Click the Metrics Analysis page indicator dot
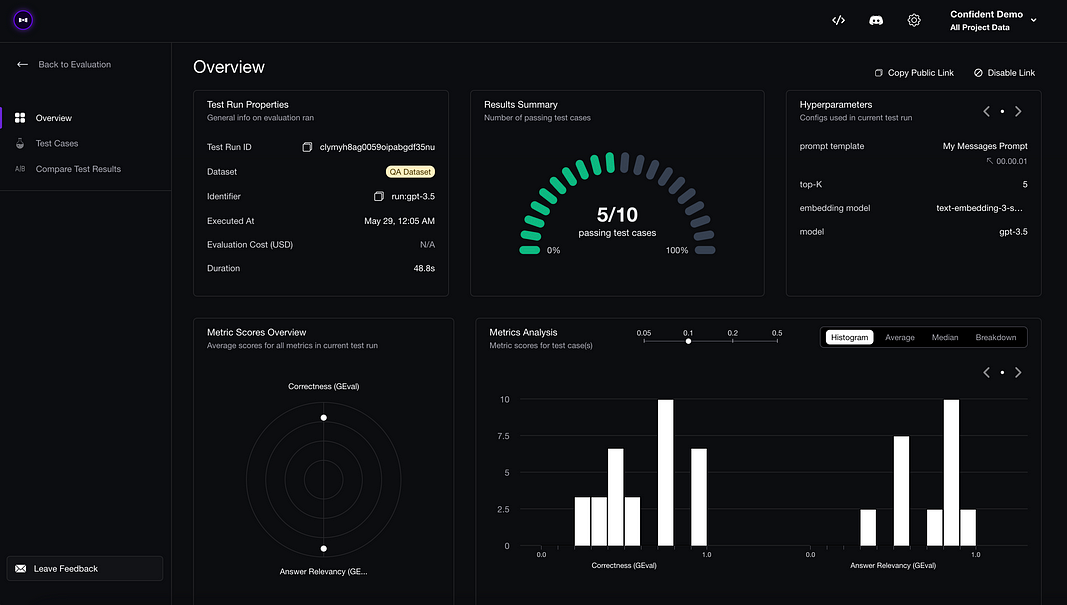 click(1002, 372)
